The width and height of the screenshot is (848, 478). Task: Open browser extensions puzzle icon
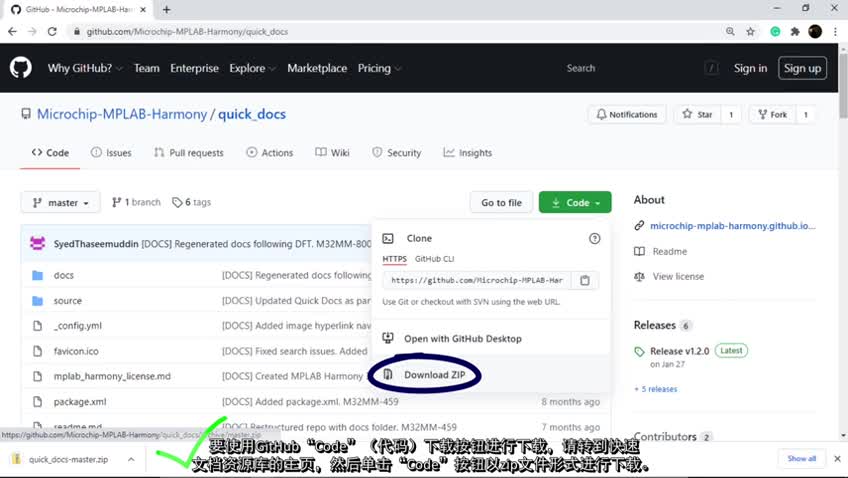click(795, 31)
